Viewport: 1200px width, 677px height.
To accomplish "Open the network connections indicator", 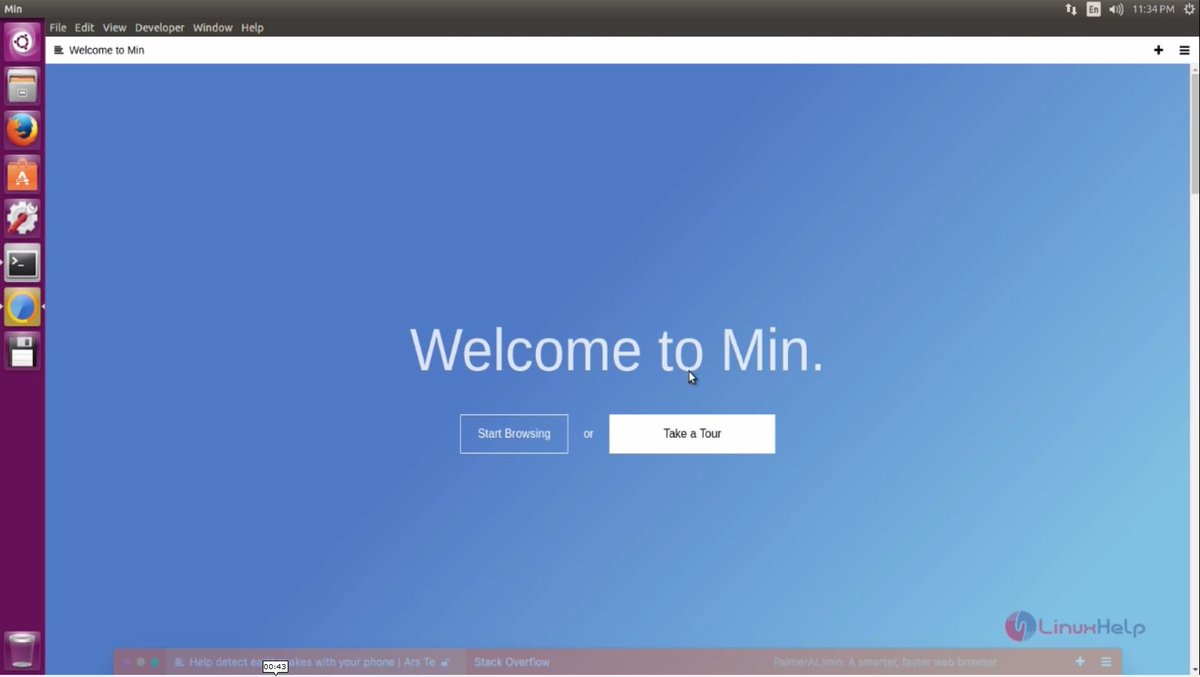I will pyautogui.click(x=1071, y=9).
